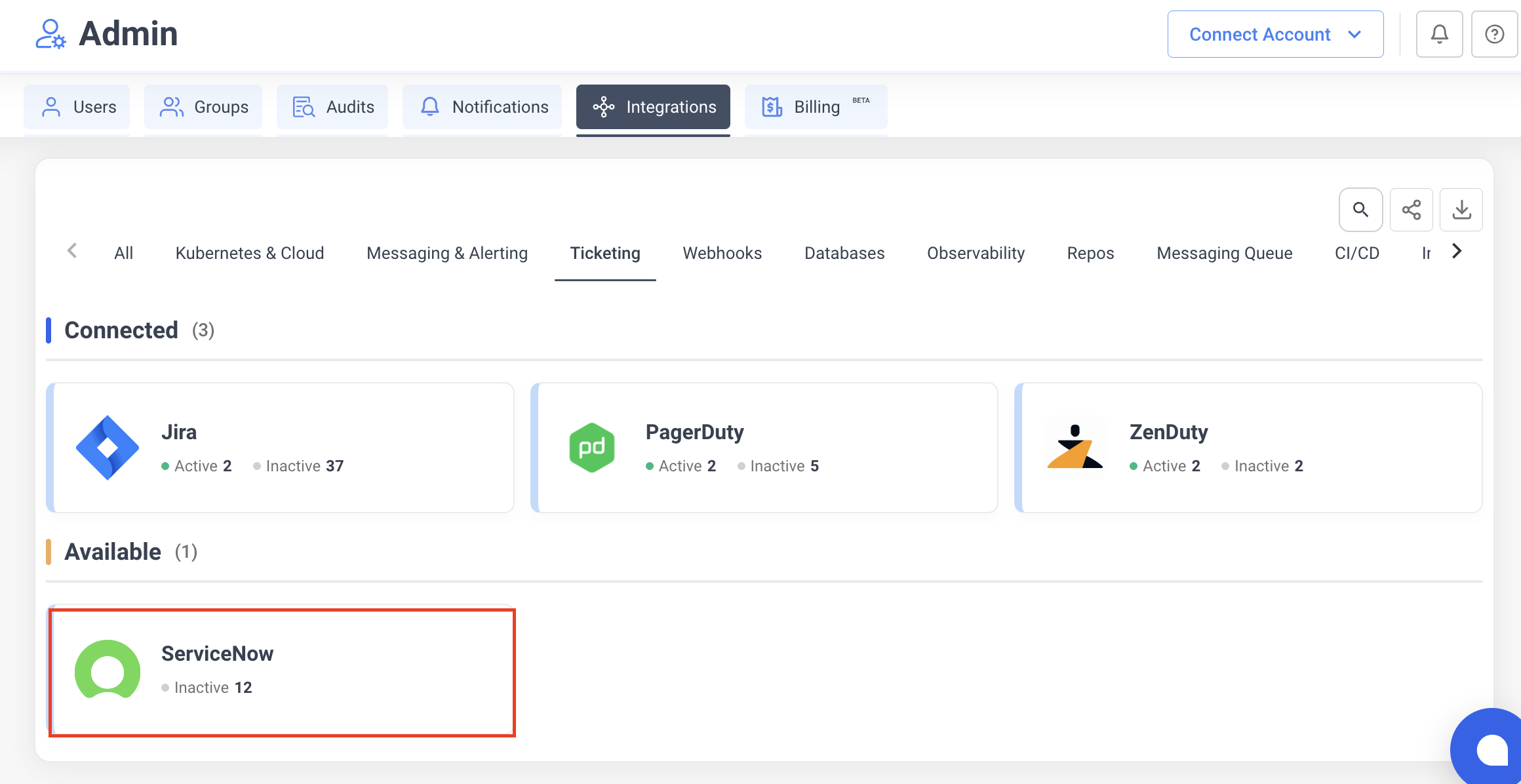Click the download export icon
Image resolution: width=1521 pixels, height=784 pixels.
1461,210
